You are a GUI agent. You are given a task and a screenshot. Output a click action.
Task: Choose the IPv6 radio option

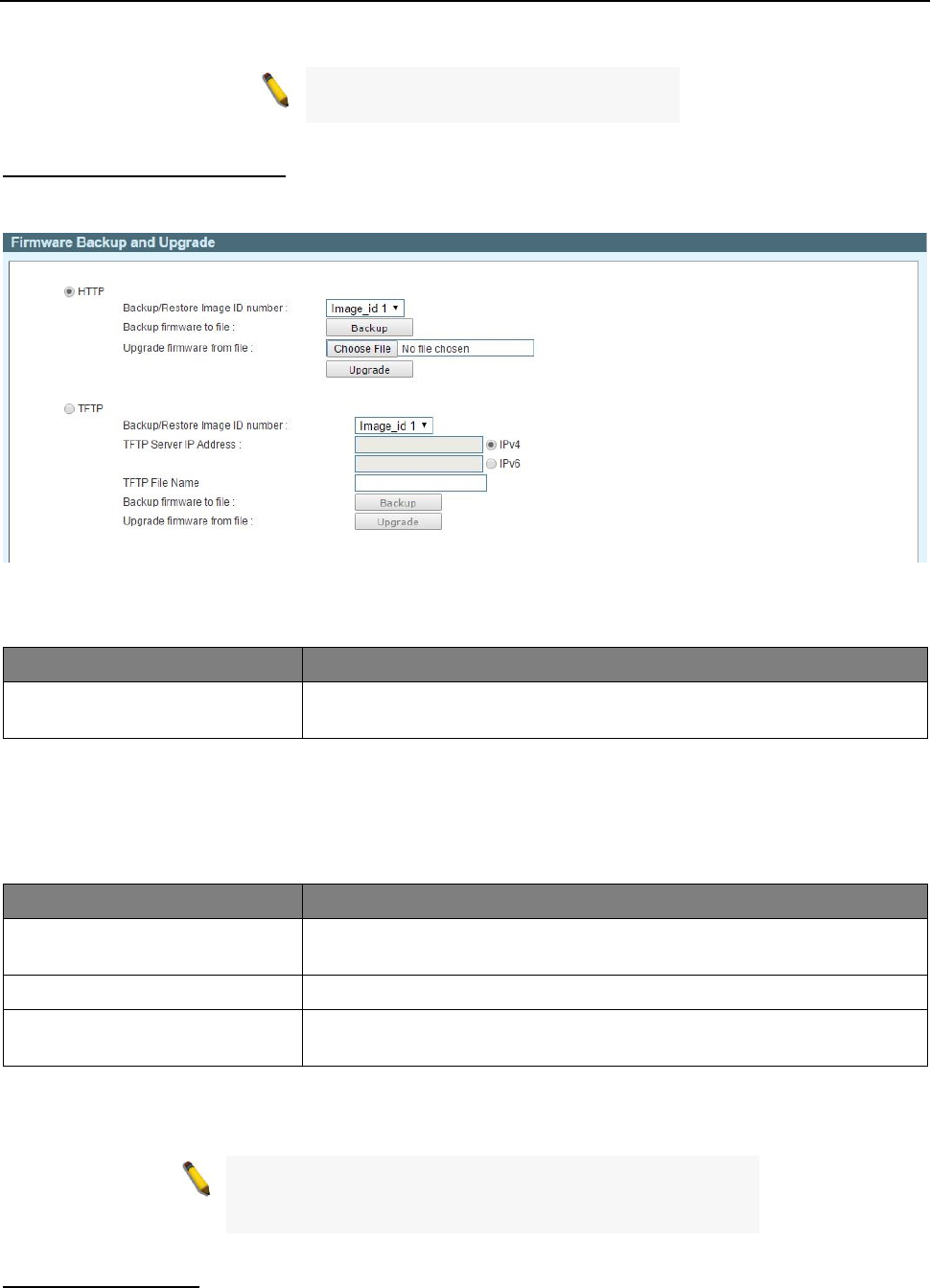492,464
